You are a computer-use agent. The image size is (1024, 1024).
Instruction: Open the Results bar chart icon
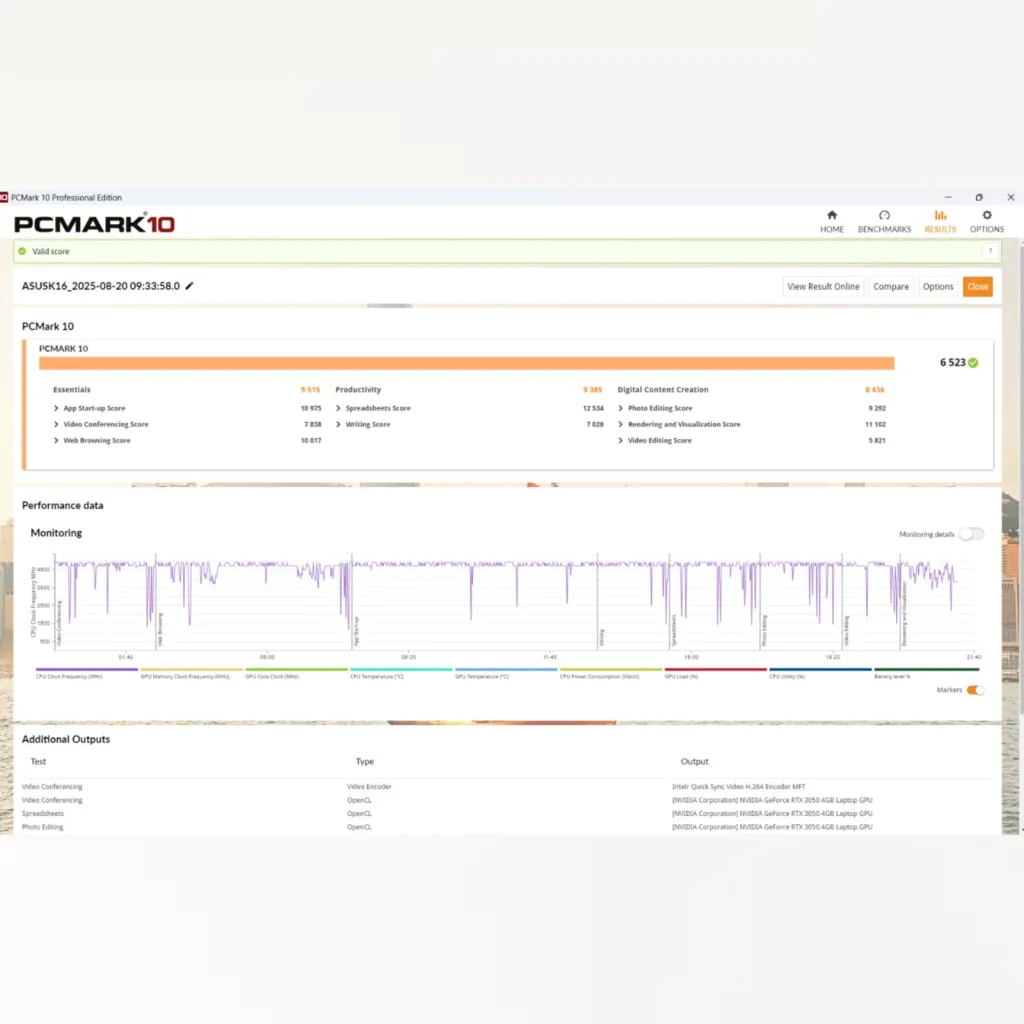940,216
